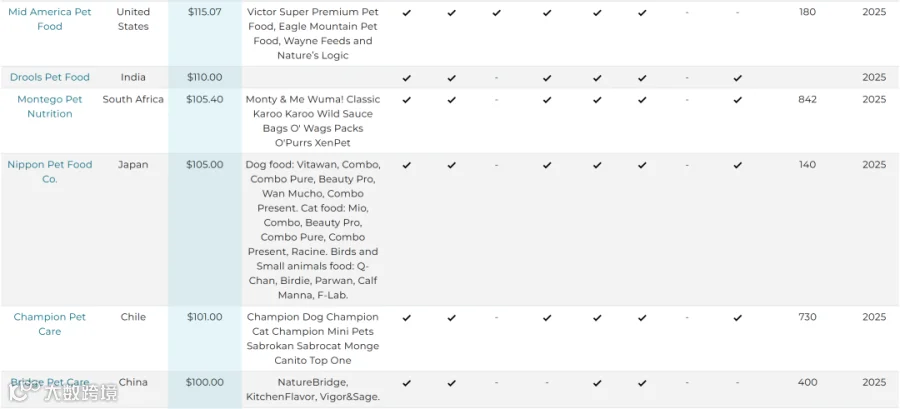The width and height of the screenshot is (900, 409).
Task: Click the $115.07 revenue cell
Action: (204, 12)
